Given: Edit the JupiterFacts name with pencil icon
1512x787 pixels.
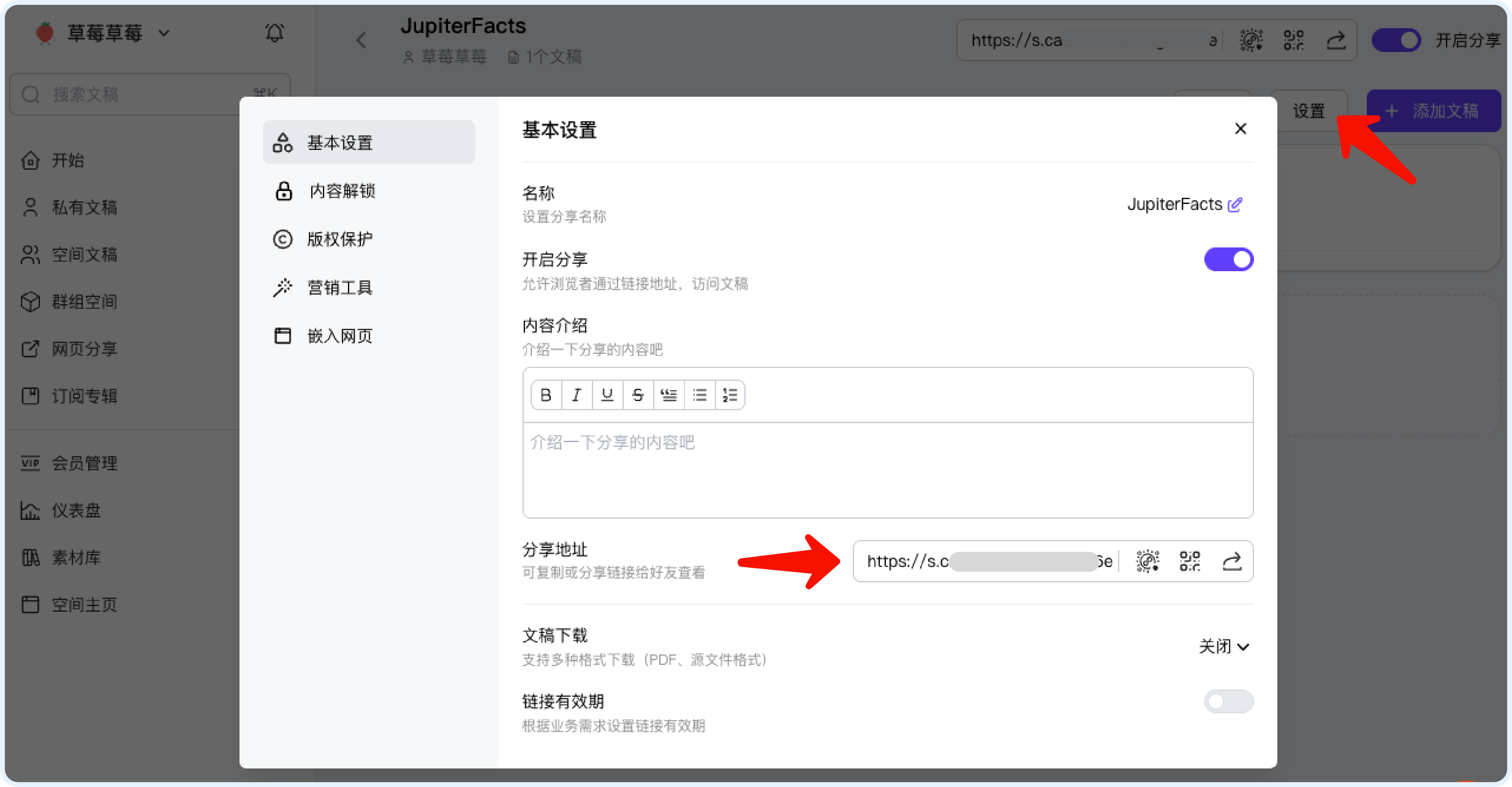Looking at the screenshot, I should [1235, 204].
